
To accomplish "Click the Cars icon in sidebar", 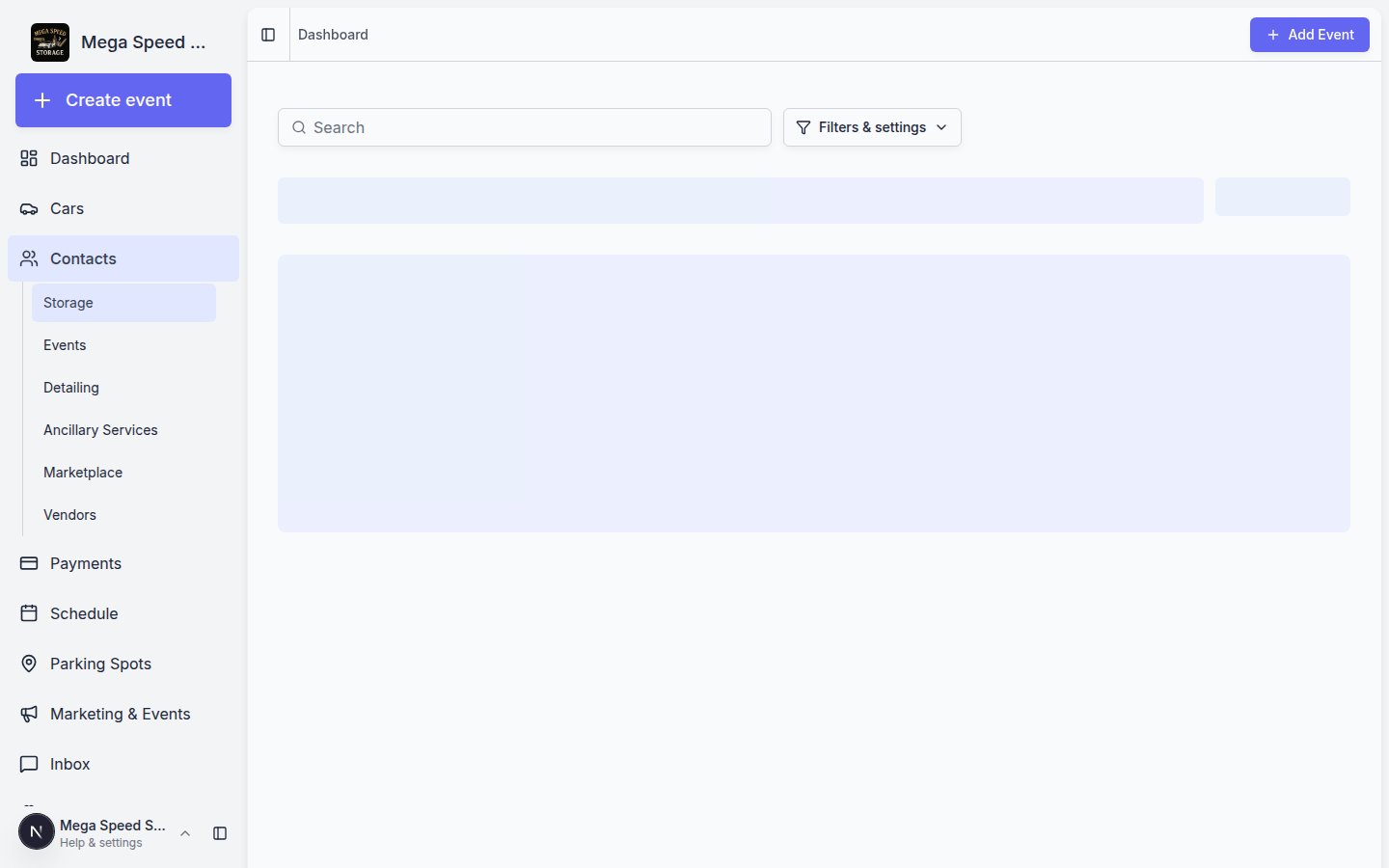I will [x=29, y=208].
